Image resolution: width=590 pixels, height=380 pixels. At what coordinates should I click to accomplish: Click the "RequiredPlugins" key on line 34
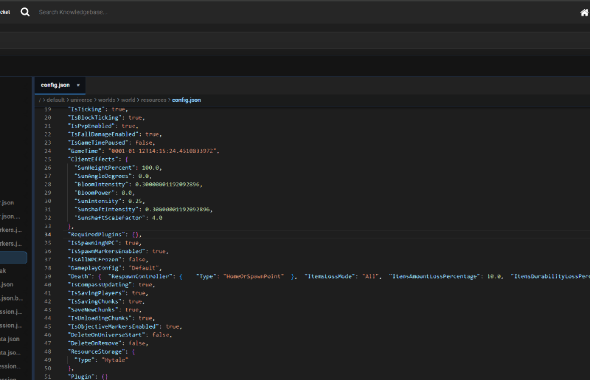click(96, 234)
